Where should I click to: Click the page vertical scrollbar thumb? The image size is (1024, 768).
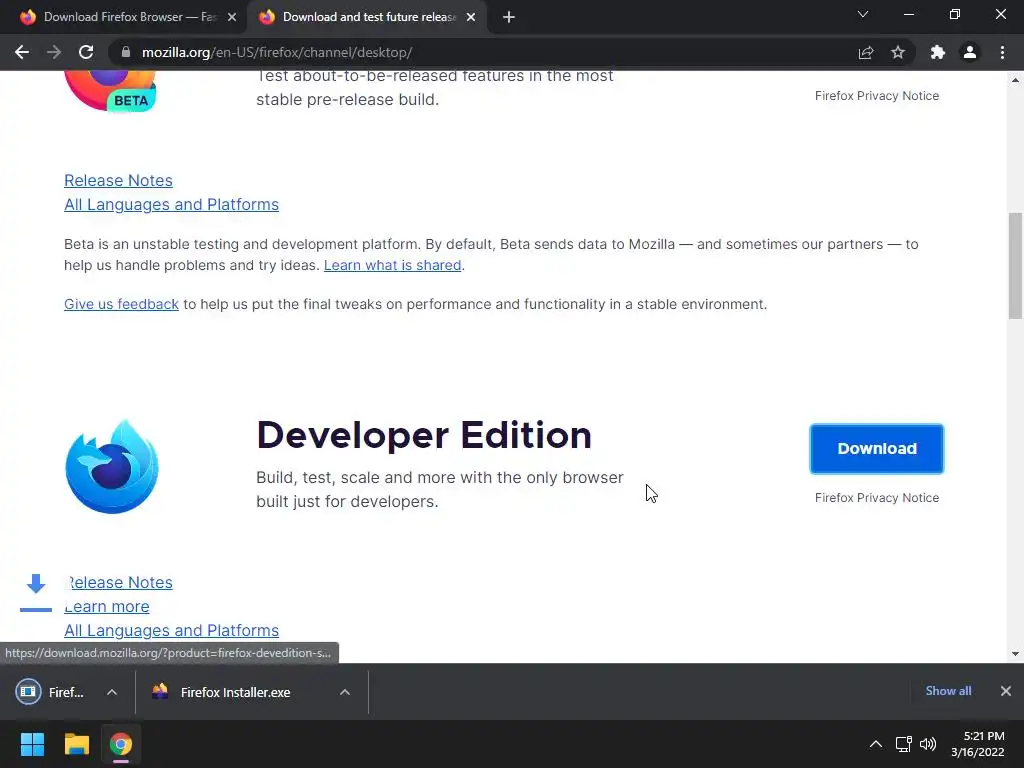coord(1015,265)
